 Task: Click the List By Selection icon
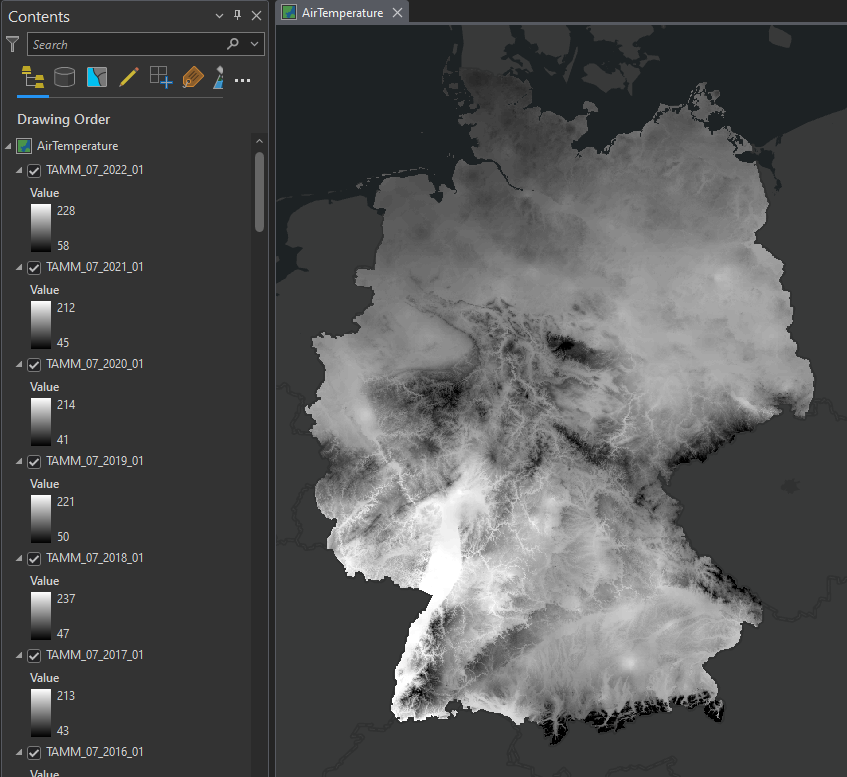pyautogui.click(x=97, y=78)
